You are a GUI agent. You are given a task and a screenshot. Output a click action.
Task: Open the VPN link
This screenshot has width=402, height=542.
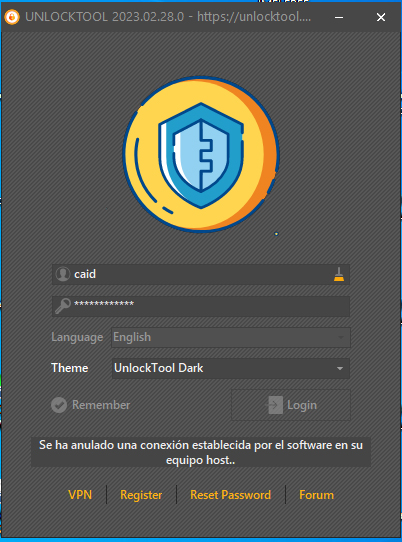(80, 495)
